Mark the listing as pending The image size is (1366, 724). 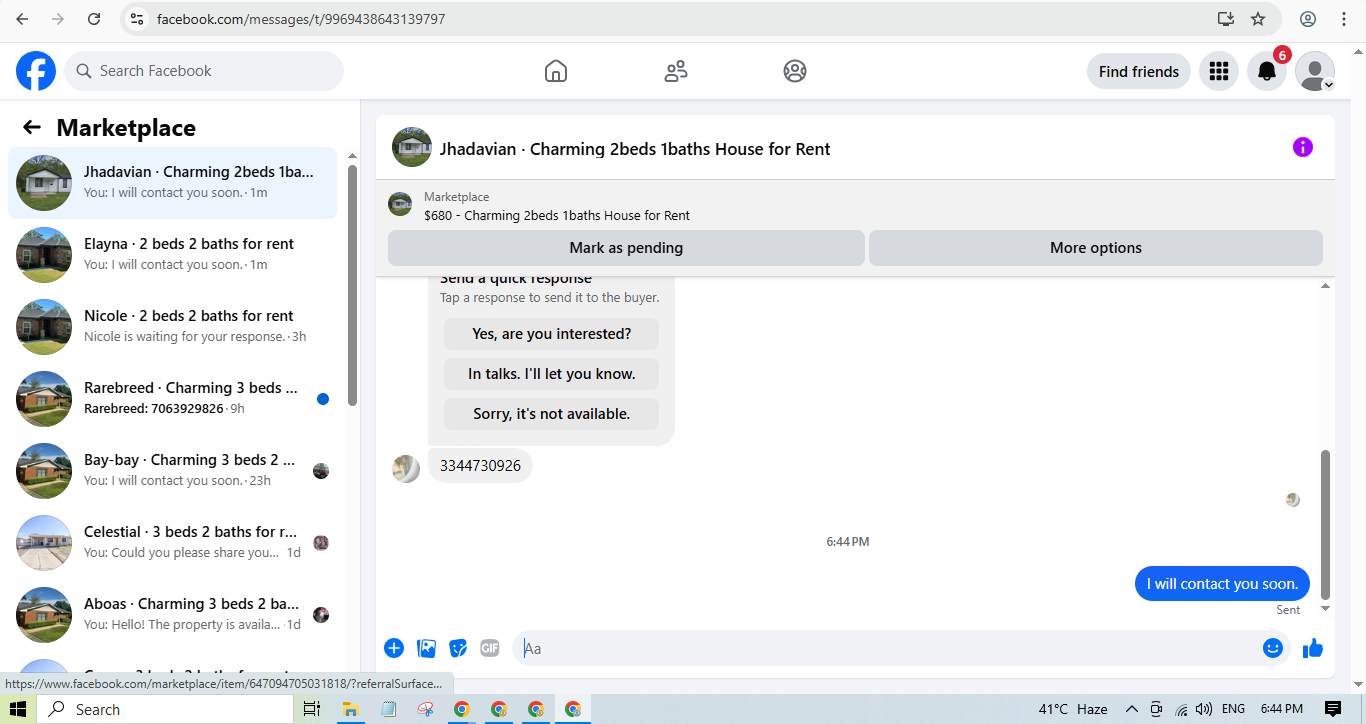tap(626, 248)
